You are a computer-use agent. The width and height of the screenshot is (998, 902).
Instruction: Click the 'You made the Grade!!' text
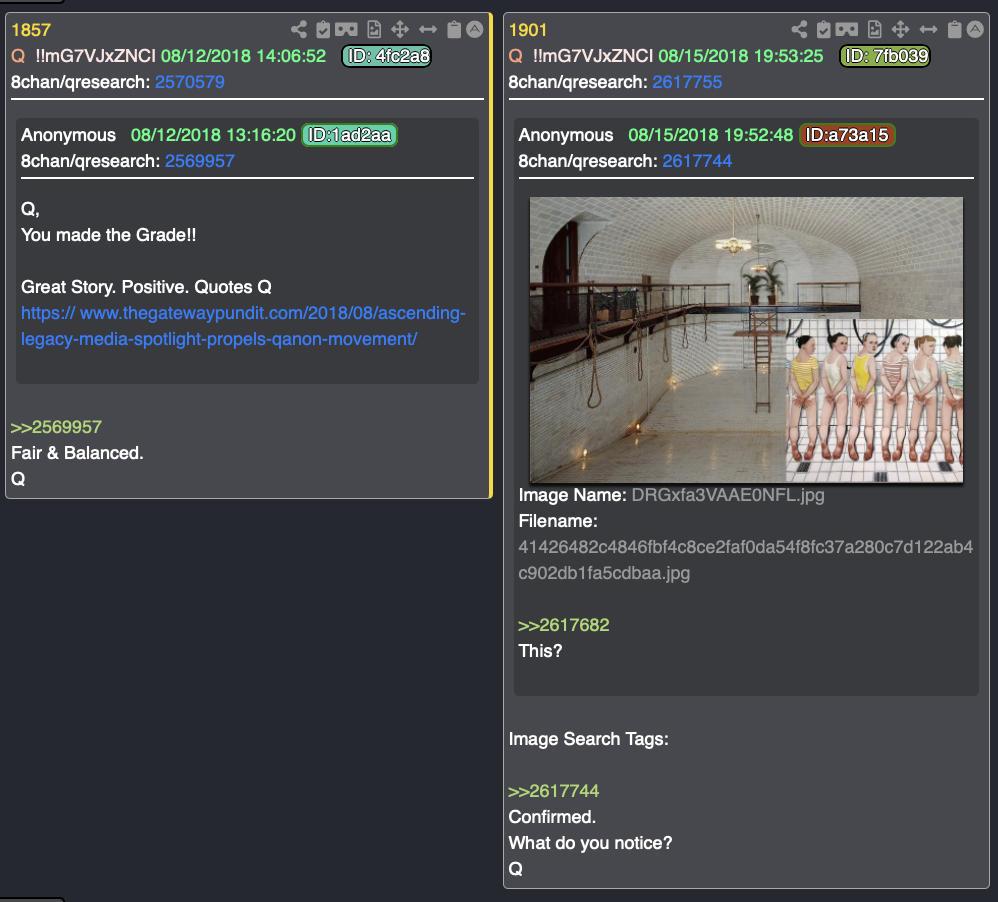109,236
